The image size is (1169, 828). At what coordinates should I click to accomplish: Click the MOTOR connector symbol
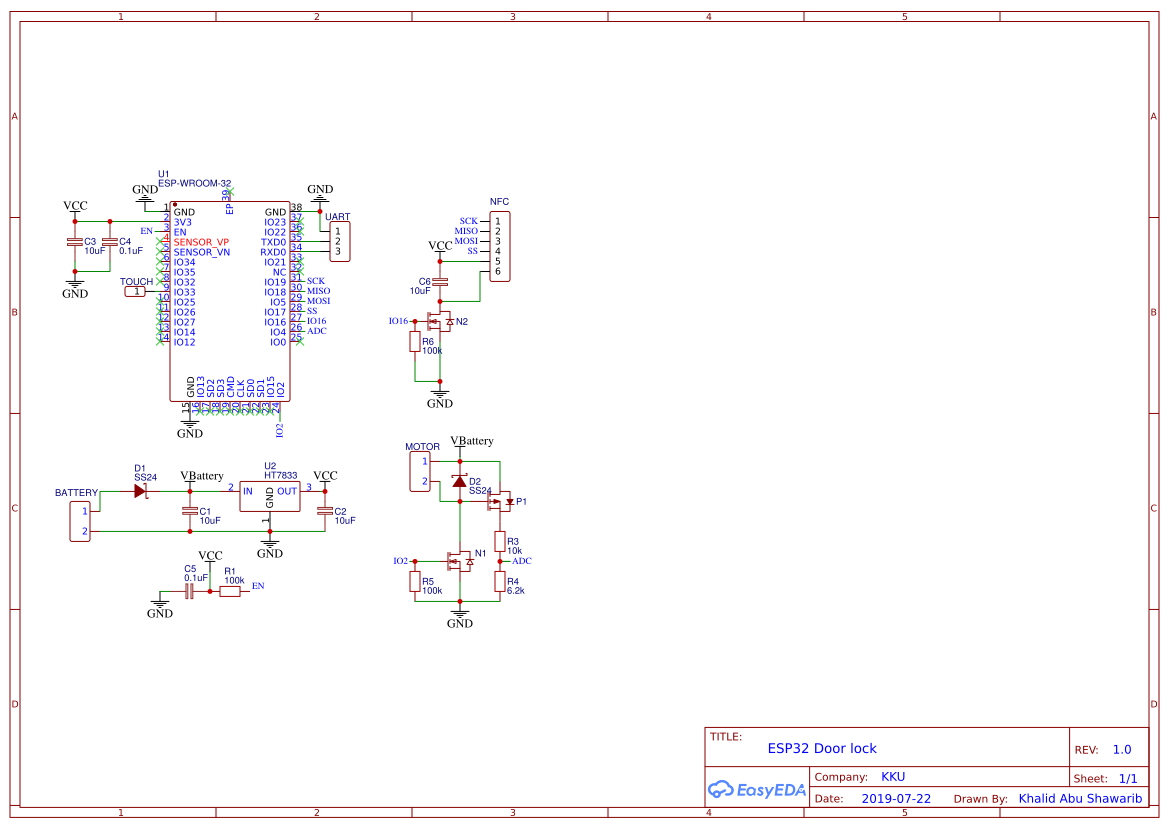coord(420,471)
